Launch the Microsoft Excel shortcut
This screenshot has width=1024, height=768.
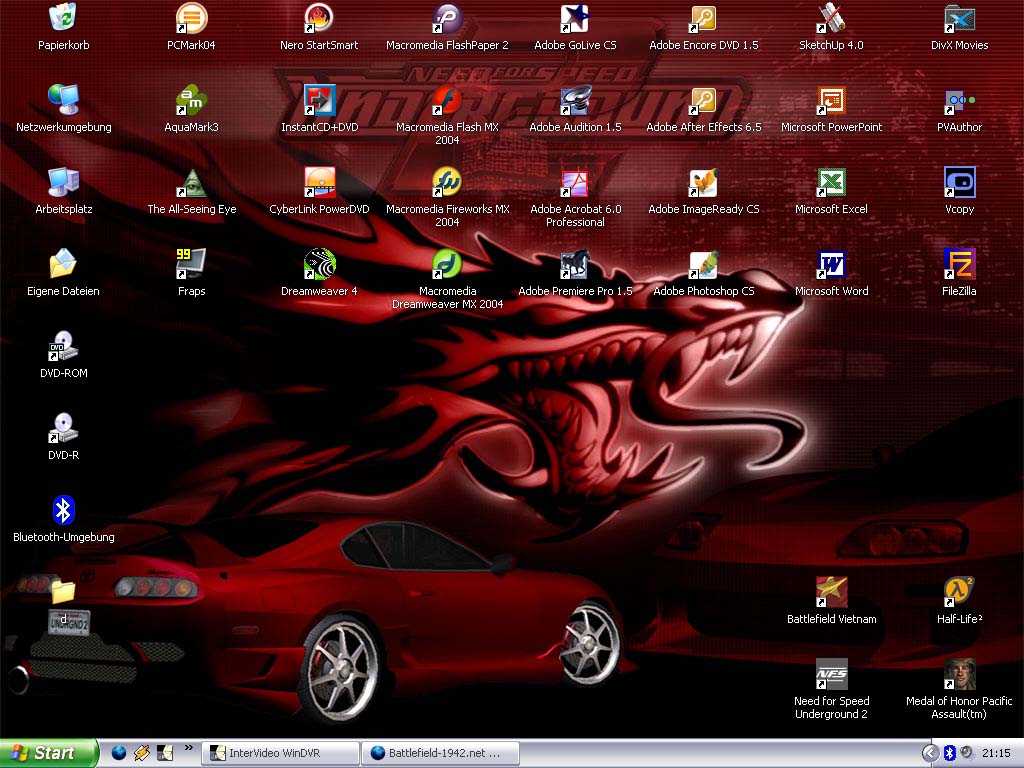[831, 182]
